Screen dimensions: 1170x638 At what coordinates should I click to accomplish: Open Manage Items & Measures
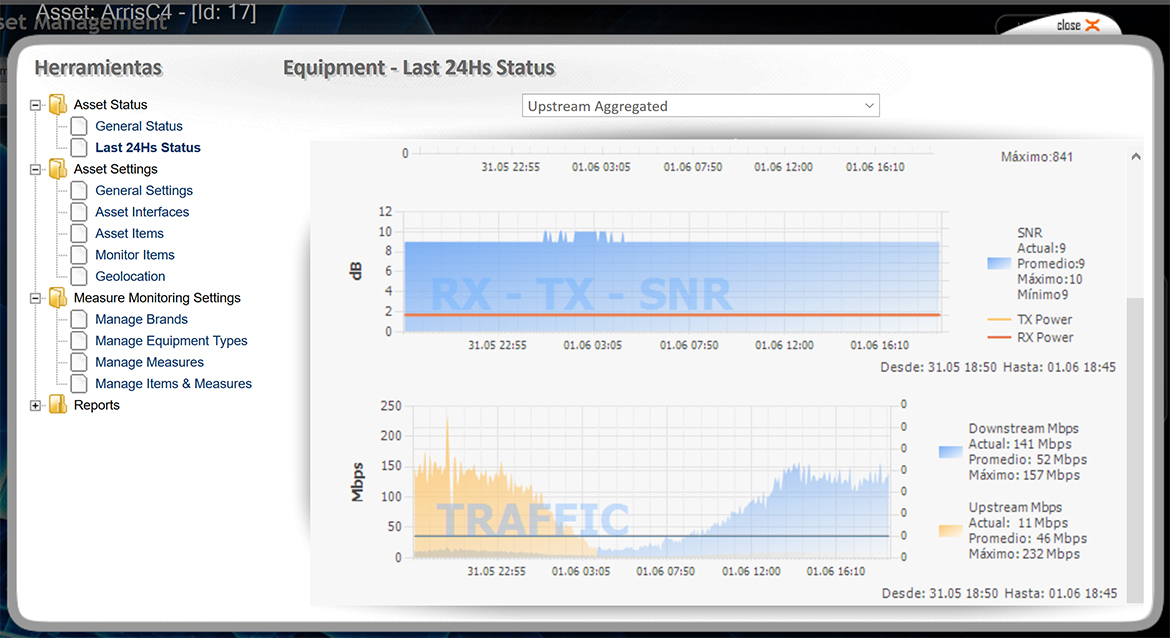coord(173,384)
